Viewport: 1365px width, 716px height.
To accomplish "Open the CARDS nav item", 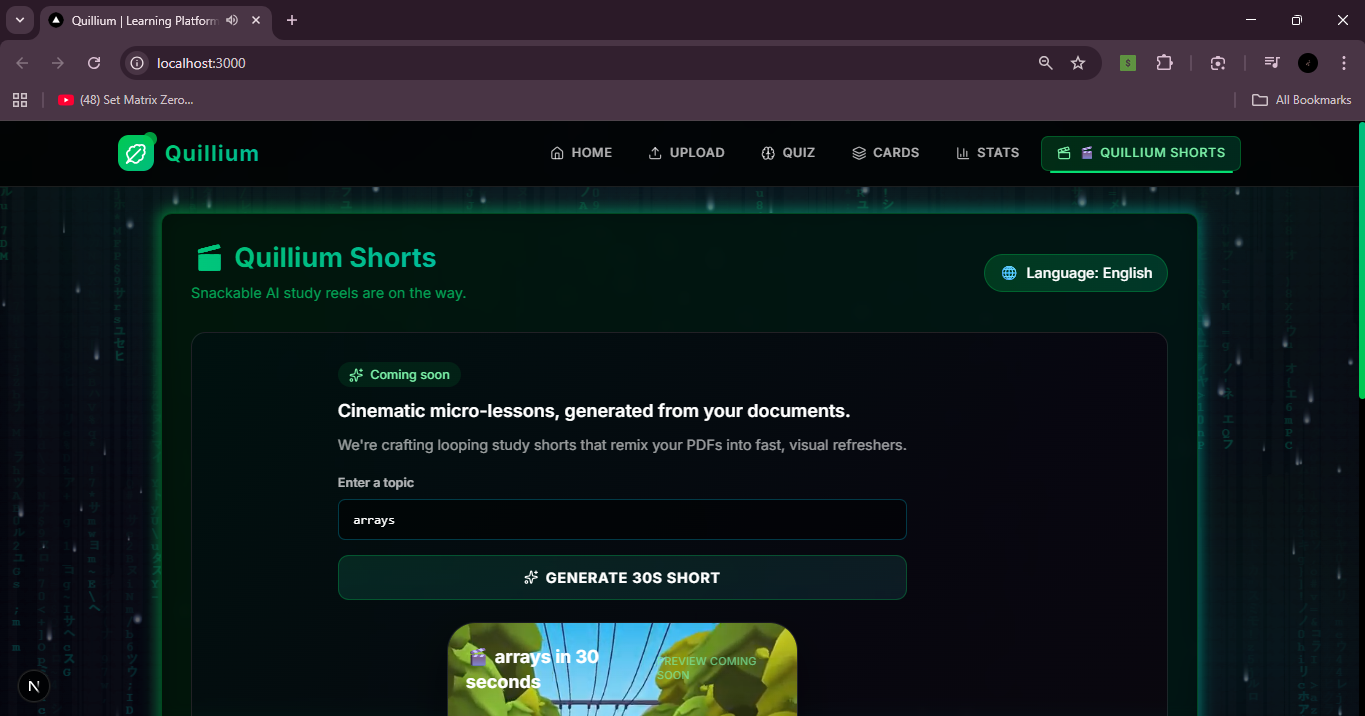I will point(885,153).
